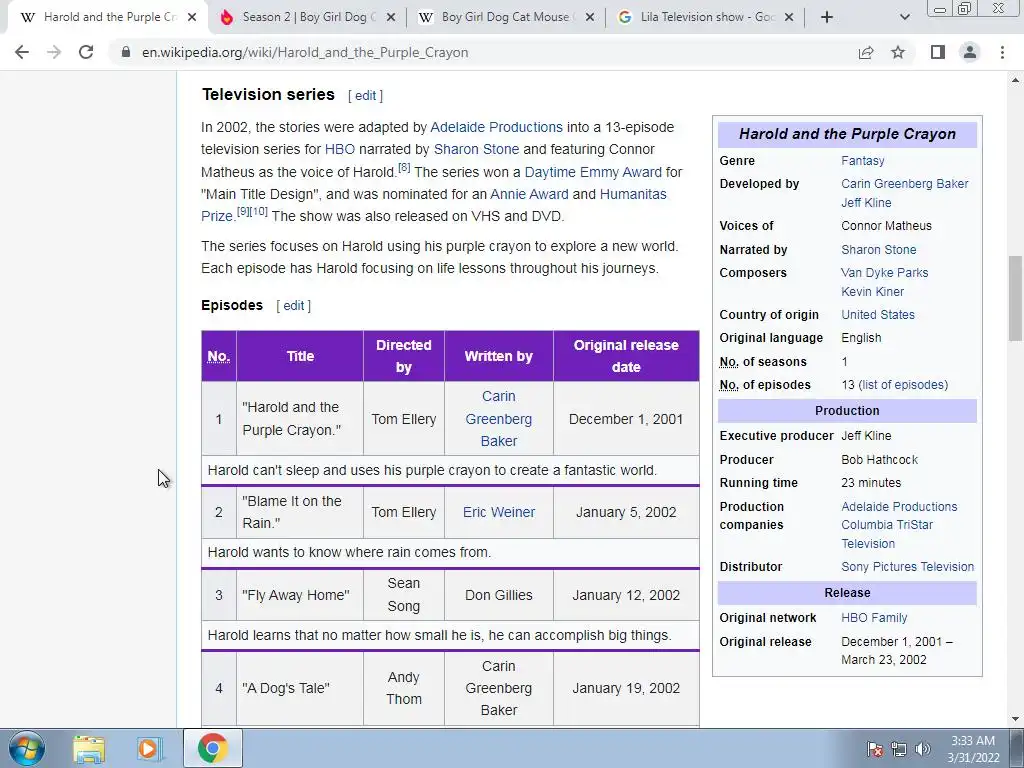View site security lock info
This screenshot has height=768, width=1024.
pyautogui.click(x=126, y=52)
